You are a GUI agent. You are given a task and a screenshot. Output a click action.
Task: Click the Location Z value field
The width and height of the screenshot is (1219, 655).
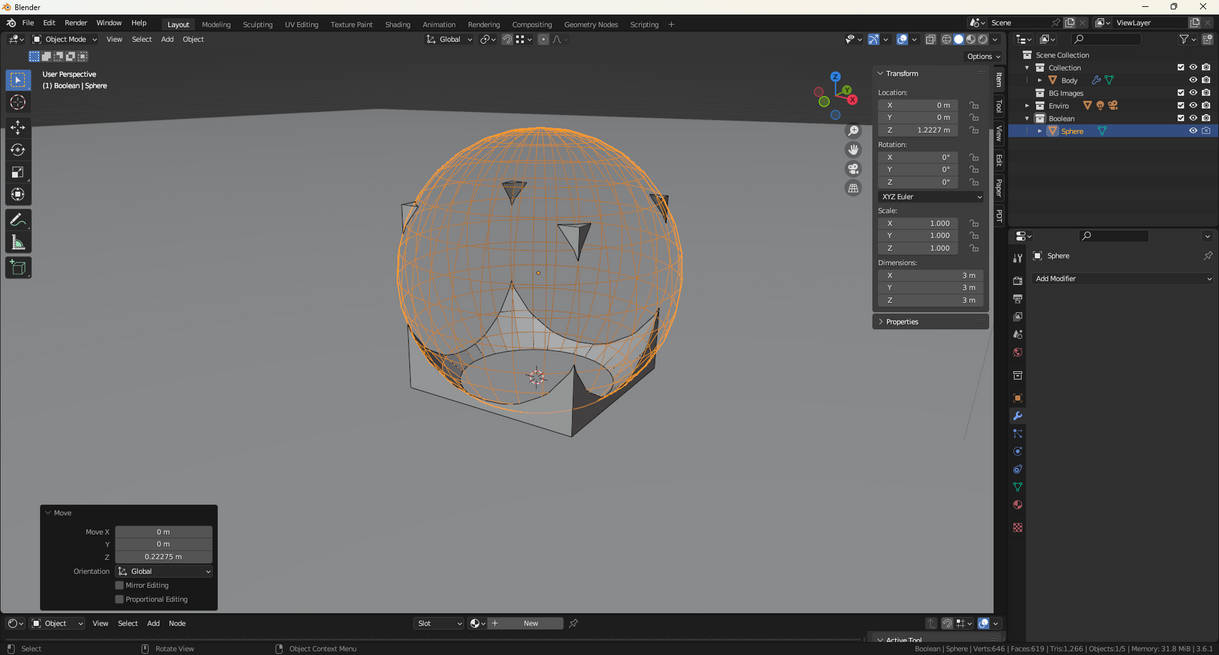(x=918, y=130)
